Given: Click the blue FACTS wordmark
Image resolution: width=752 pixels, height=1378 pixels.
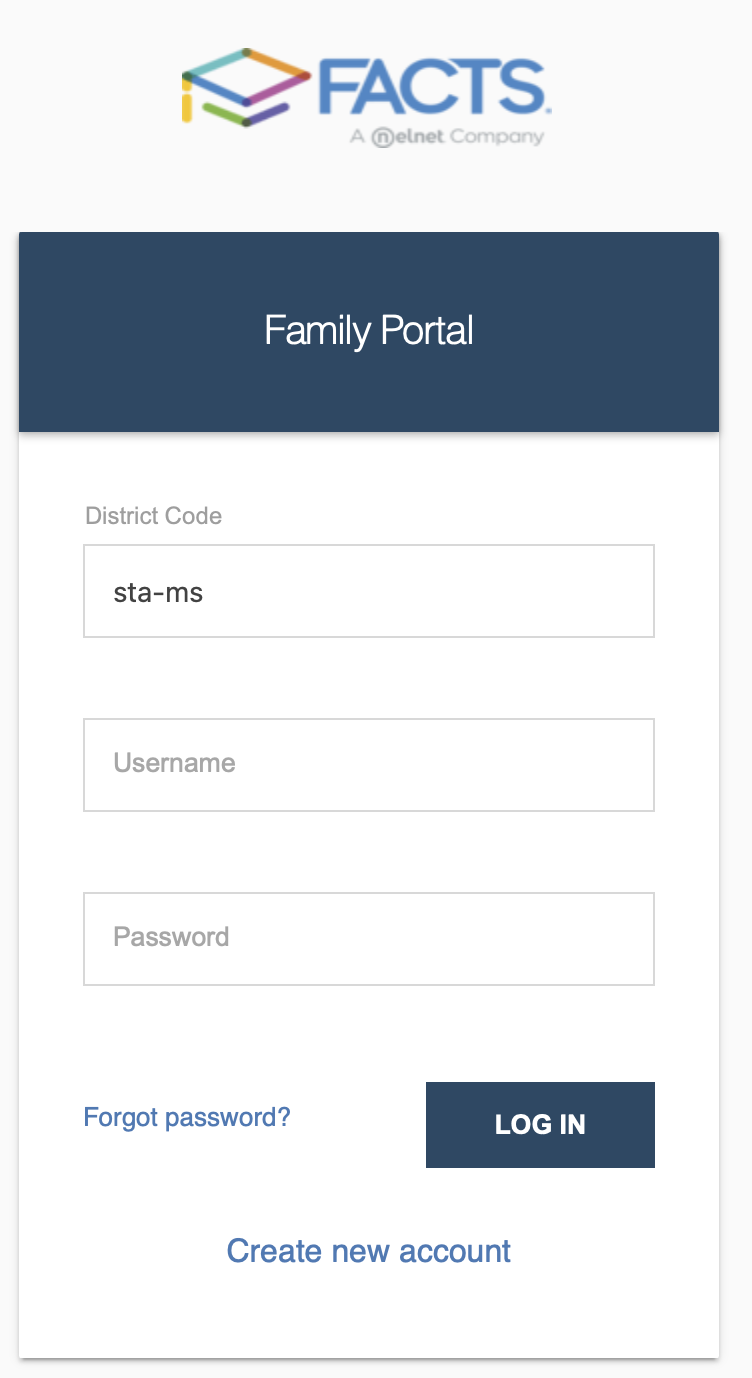Looking at the screenshot, I should [x=432, y=87].
